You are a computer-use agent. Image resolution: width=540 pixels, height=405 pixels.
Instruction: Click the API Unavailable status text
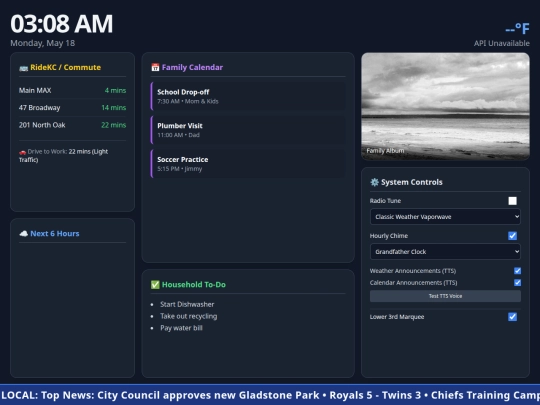[501, 43]
